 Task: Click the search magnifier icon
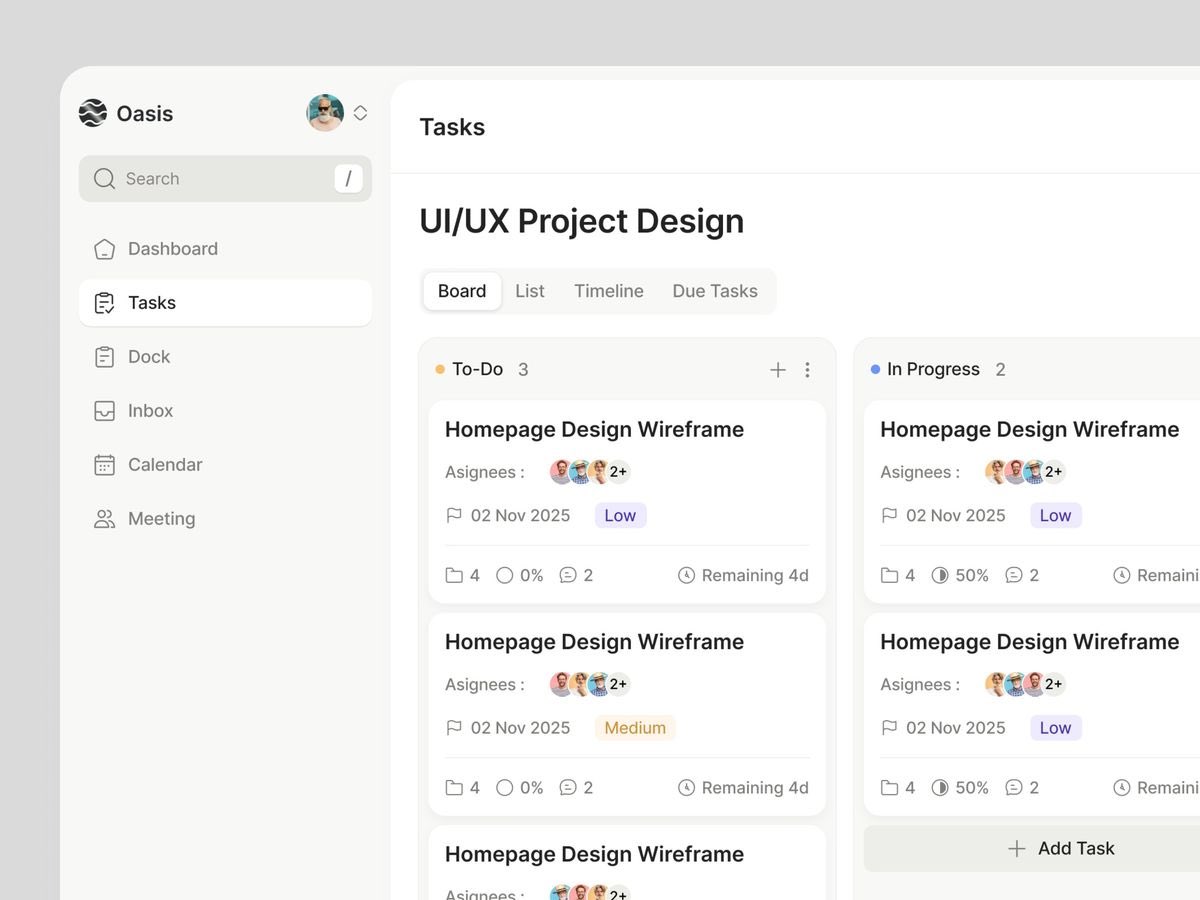tap(104, 178)
